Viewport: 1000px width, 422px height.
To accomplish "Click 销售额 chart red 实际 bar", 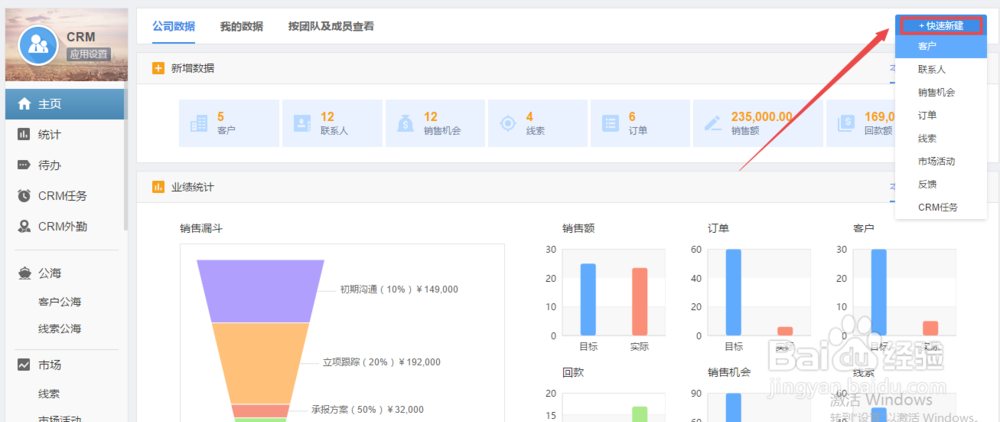I will pyautogui.click(x=640, y=302).
